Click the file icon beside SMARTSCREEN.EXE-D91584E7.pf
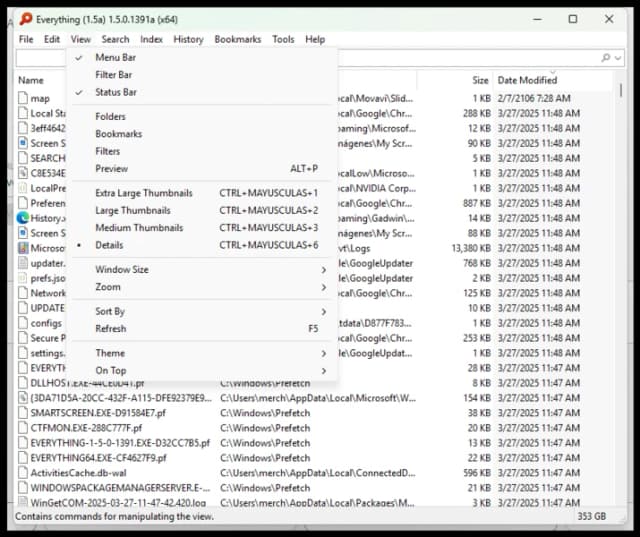640x537 pixels. pyautogui.click(x=23, y=413)
